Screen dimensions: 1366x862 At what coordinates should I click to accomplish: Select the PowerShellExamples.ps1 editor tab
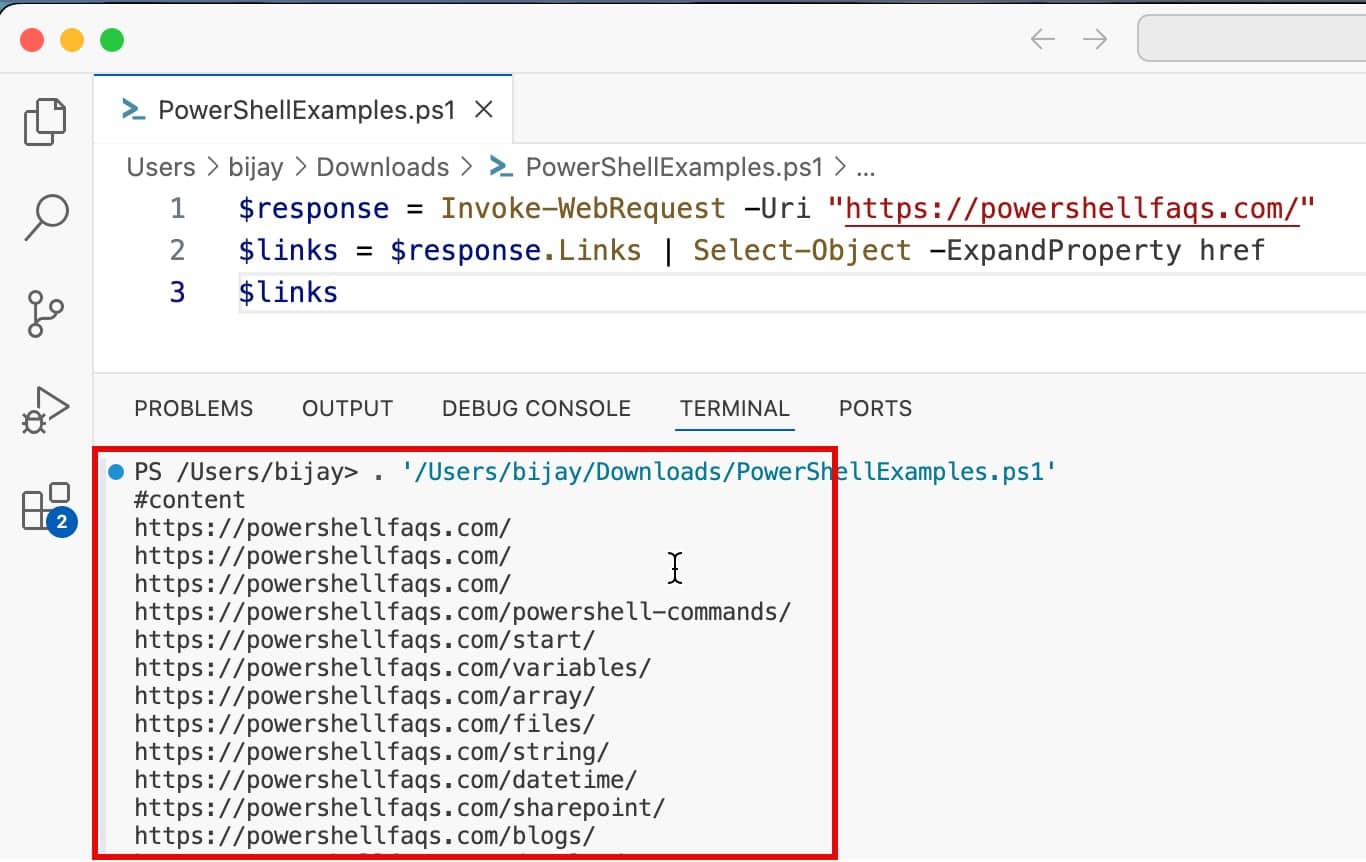click(x=303, y=110)
